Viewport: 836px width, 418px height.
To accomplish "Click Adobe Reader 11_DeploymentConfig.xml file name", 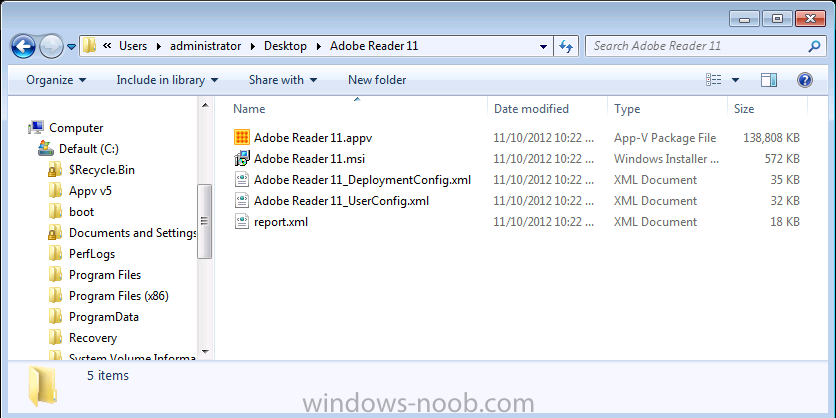I will click(x=363, y=180).
